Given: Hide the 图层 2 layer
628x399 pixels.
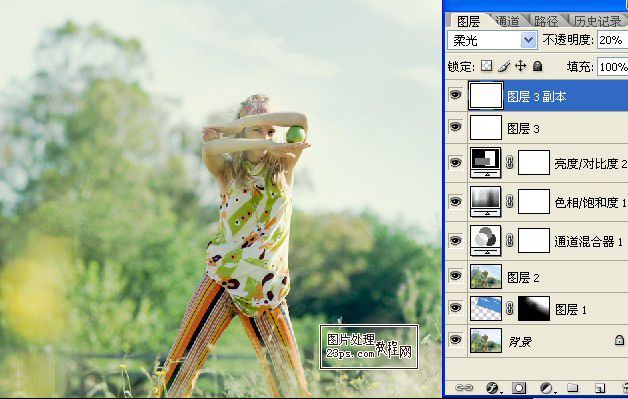Looking at the screenshot, I should pos(456,276).
